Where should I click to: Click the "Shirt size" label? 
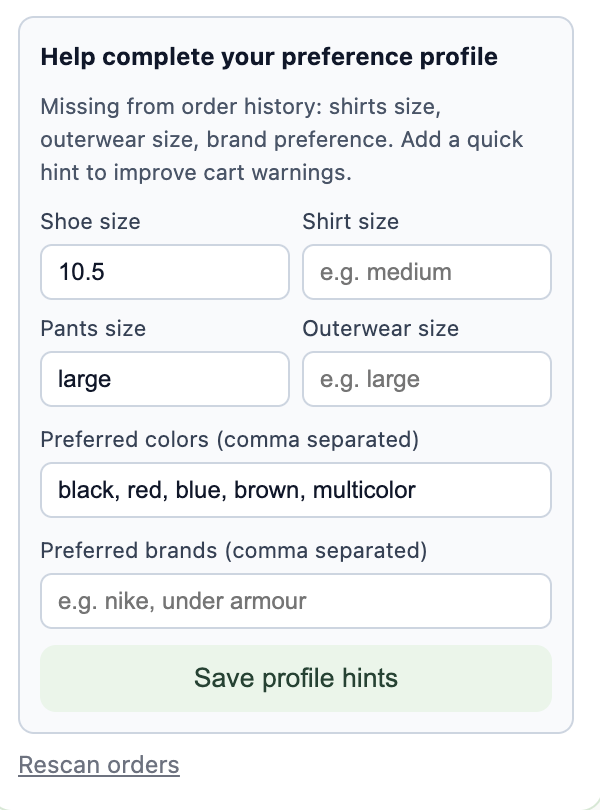[x=350, y=221]
